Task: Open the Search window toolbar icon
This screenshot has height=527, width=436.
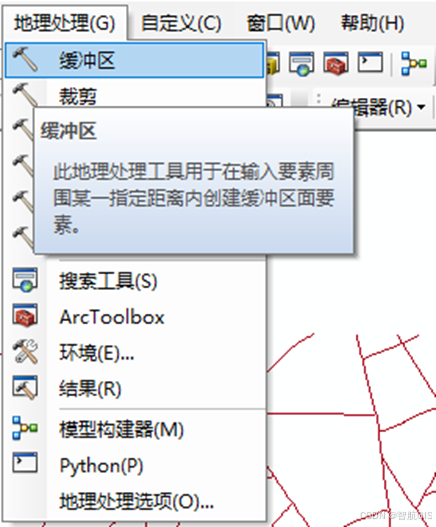Action: tap(302, 63)
